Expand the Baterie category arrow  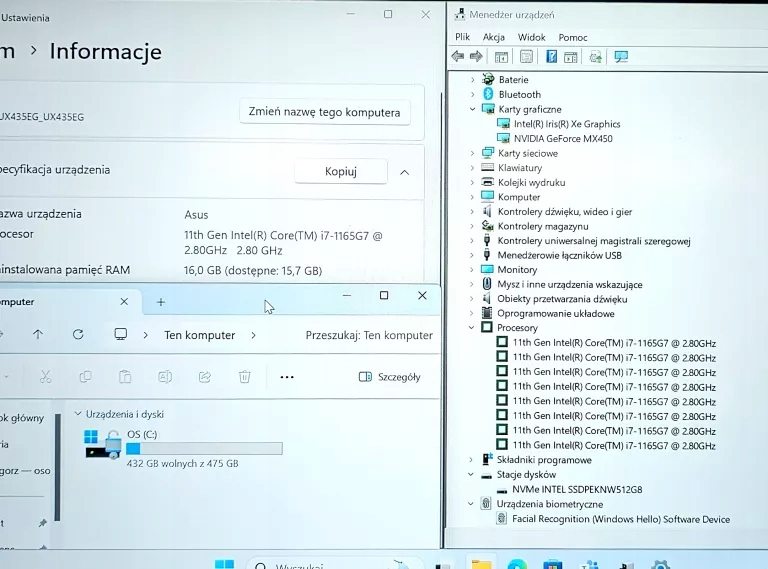(x=472, y=80)
